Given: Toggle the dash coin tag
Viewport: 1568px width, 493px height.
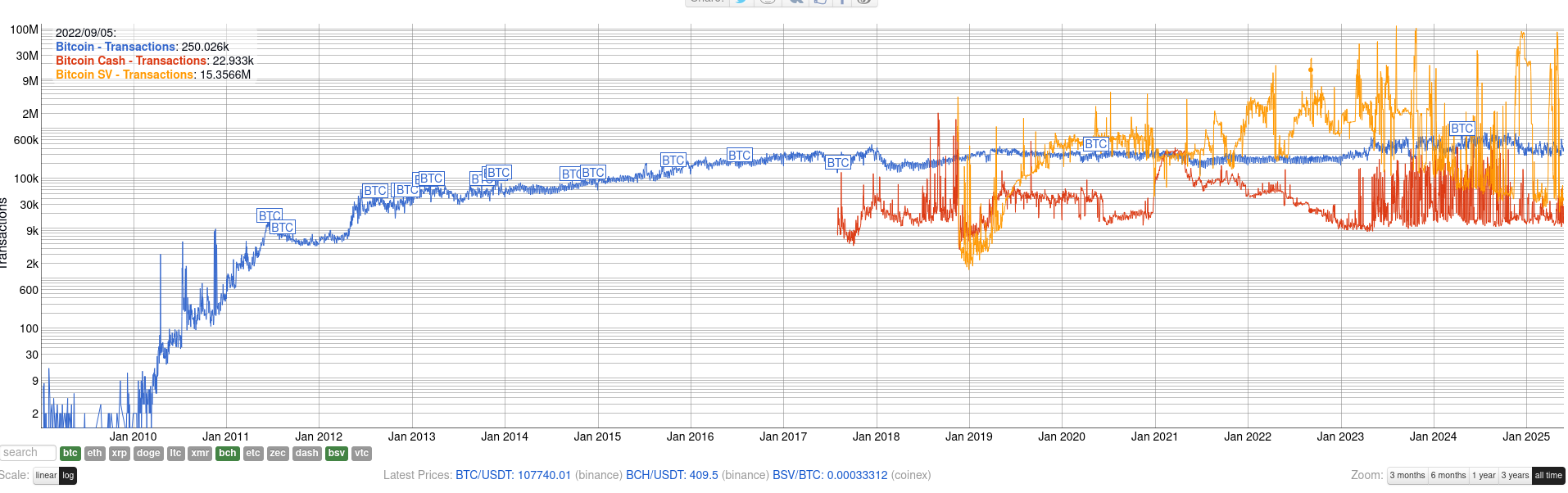Looking at the screenshot, I should (307, 454).
